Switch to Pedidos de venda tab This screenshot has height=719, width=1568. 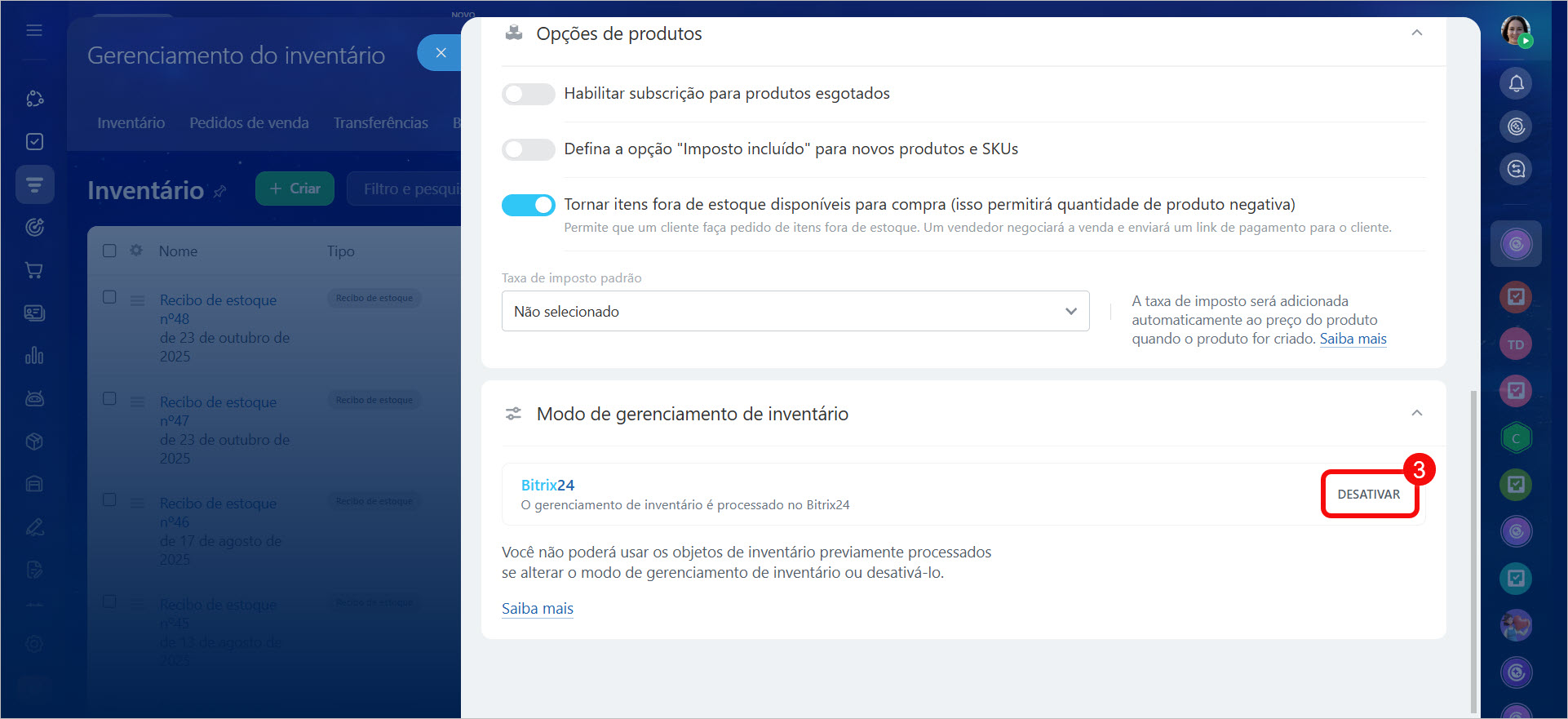(x=249, y=122)
